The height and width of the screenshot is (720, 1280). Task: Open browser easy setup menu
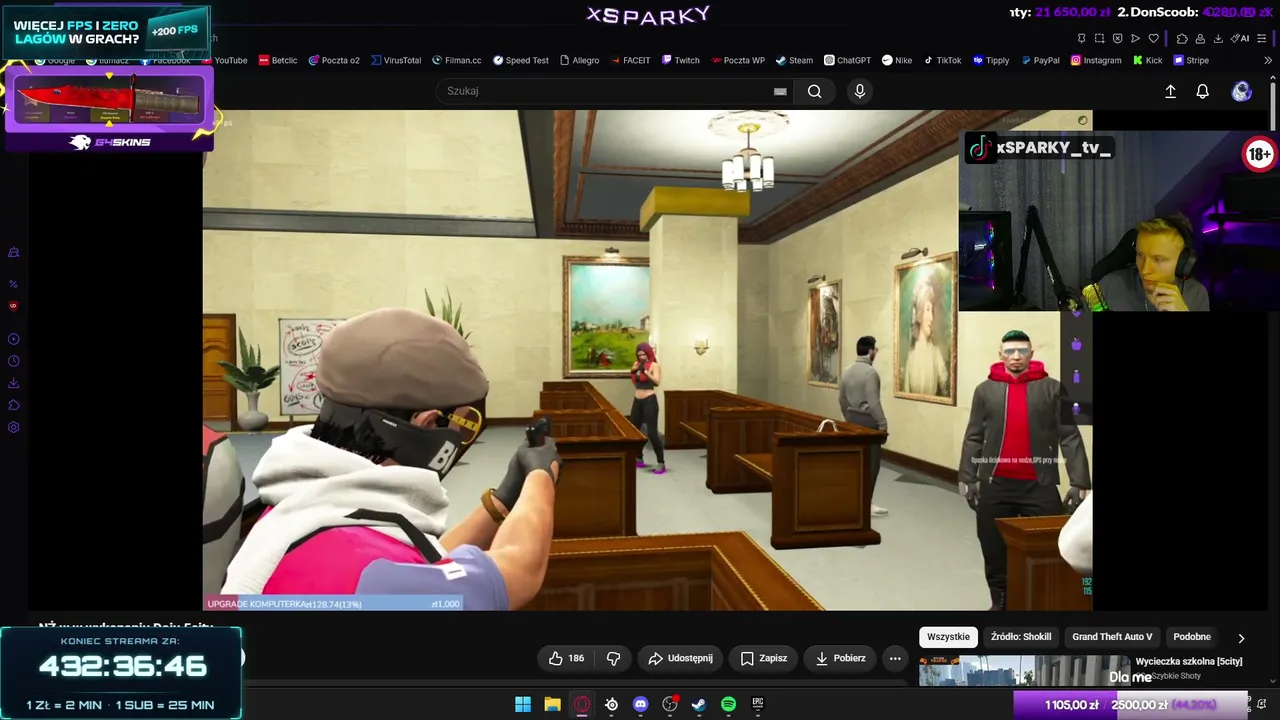[x=1262, y=38]
